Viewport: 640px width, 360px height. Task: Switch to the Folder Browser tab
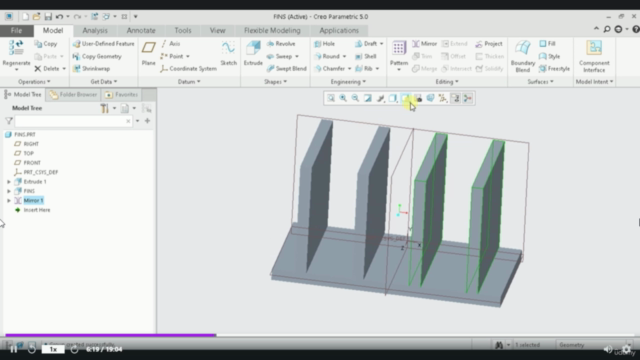click(x=73, y=95)
